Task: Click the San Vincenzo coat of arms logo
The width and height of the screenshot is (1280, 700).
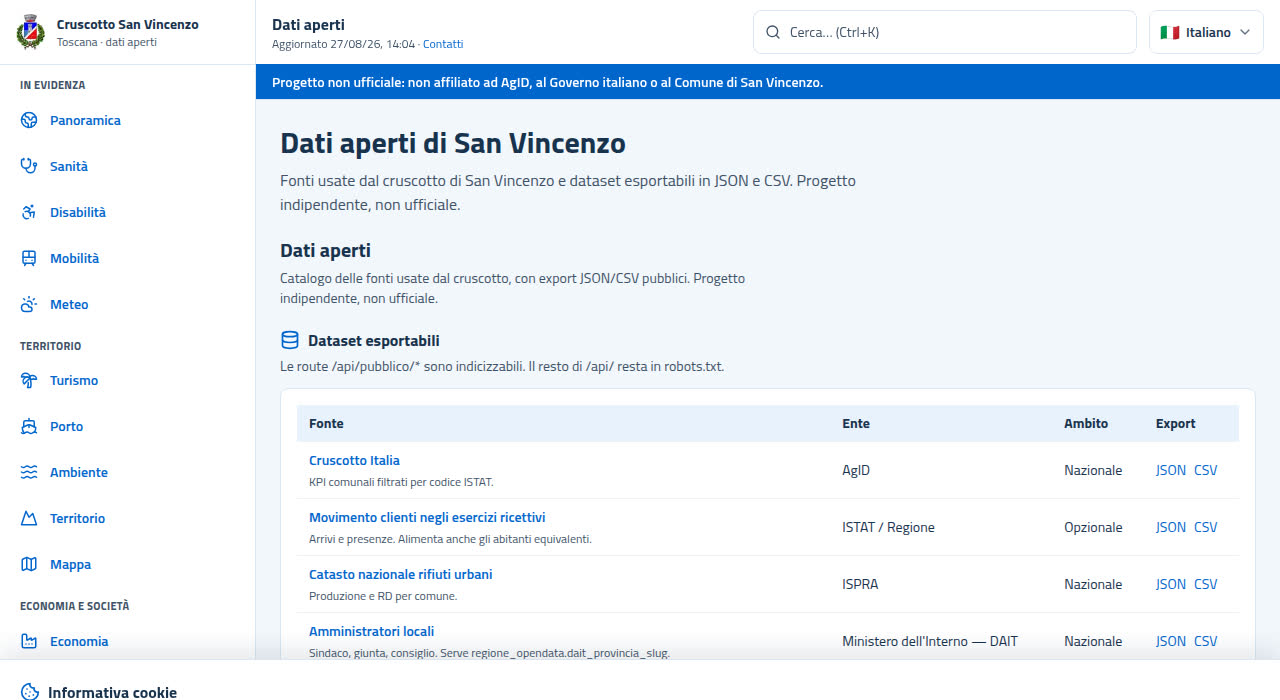Action: (31, 32)
